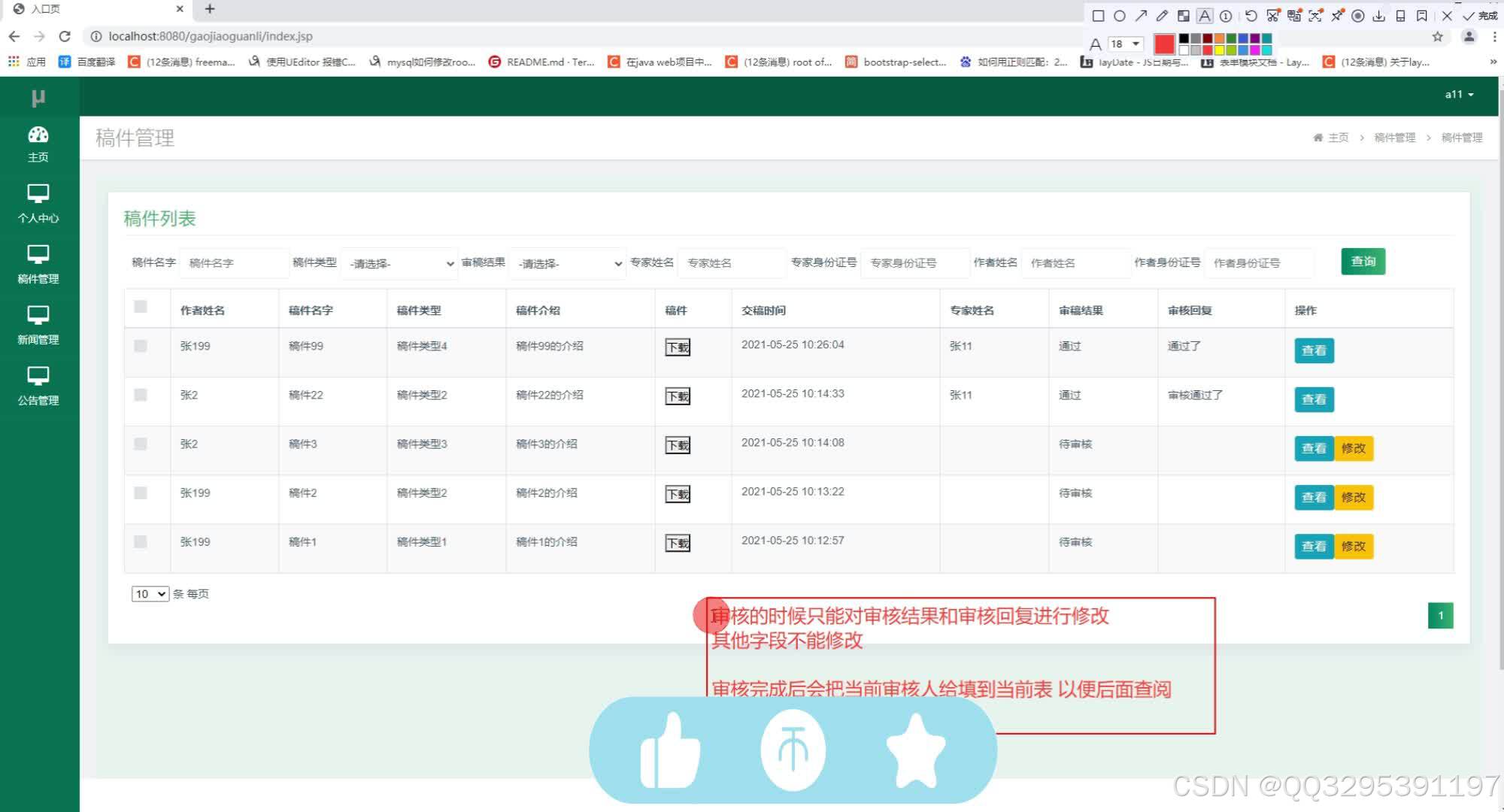
Task: Open the a11 user dropdown
Action: pos(1459,95)
